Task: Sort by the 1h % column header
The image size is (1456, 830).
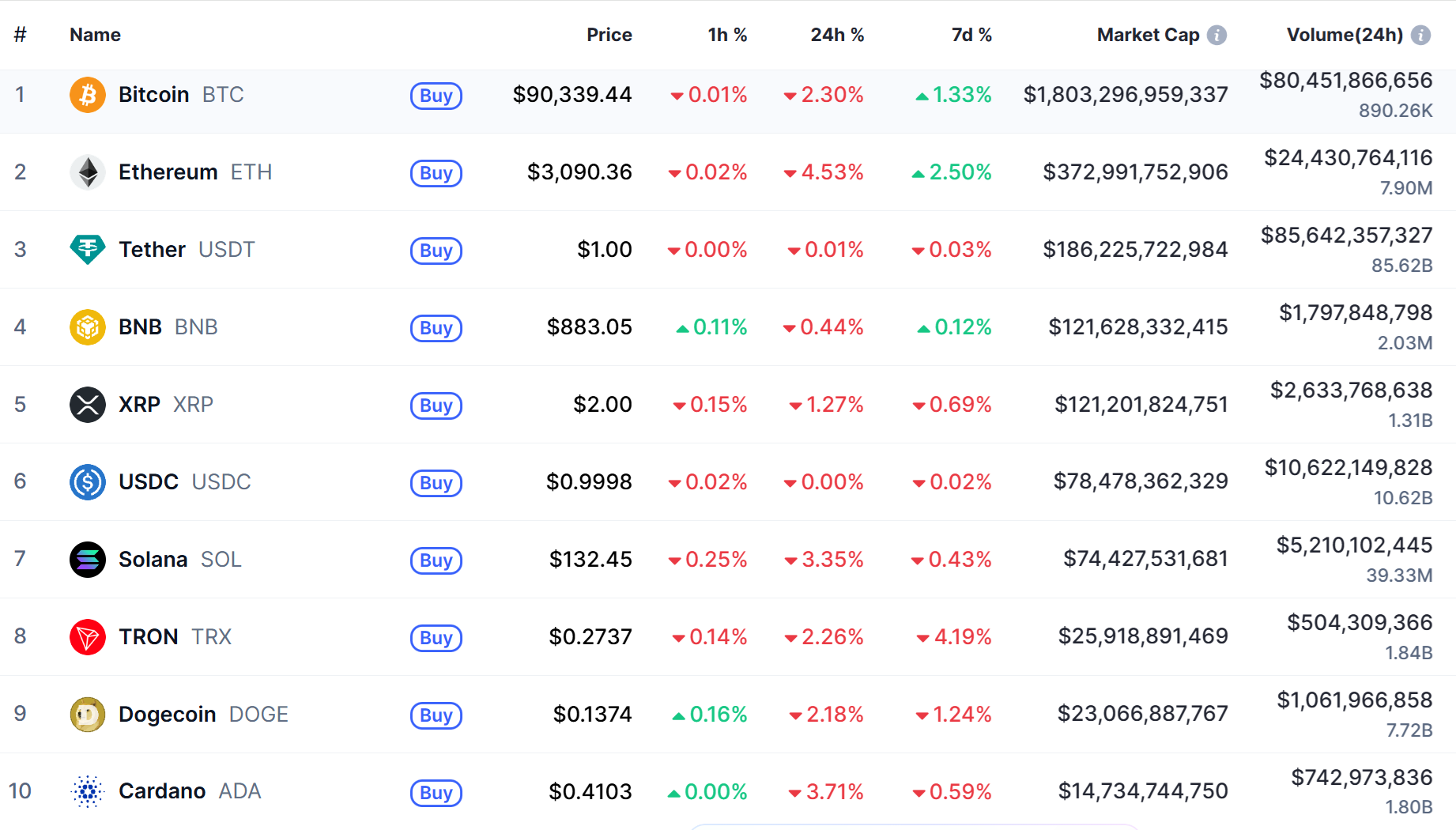Action: tap(727, 35)
